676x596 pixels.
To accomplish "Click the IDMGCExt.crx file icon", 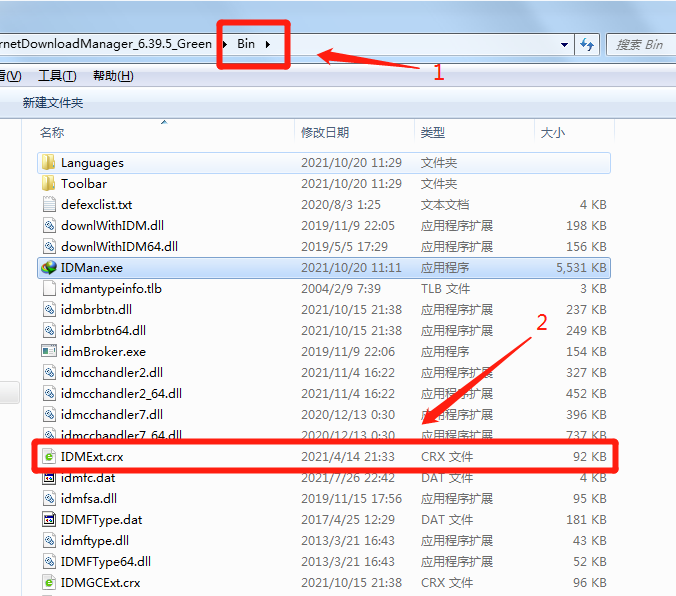I will (49, 583).
